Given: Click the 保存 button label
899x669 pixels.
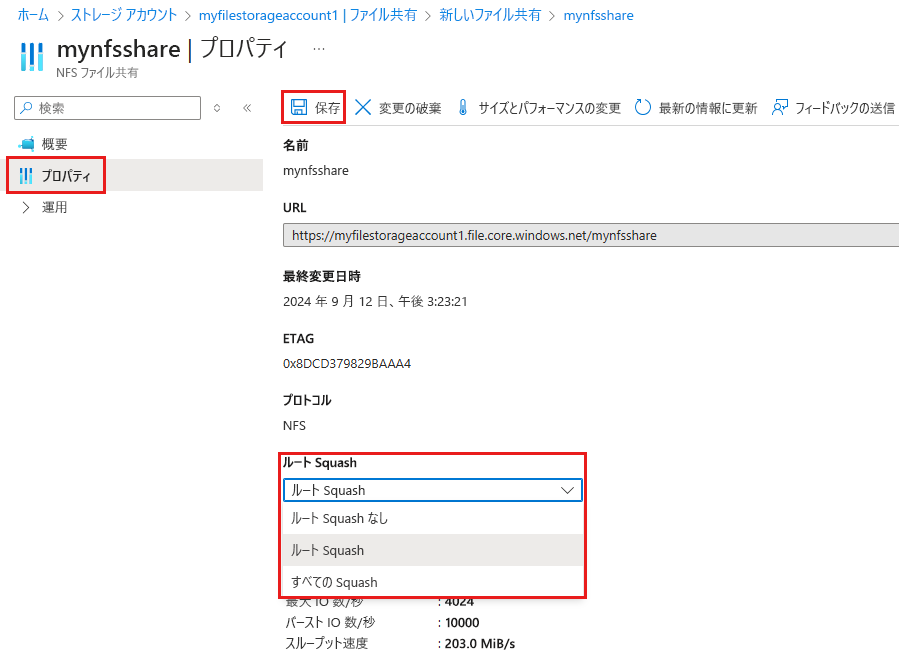Looking at the screenshot, I should (x=327, y=108).
